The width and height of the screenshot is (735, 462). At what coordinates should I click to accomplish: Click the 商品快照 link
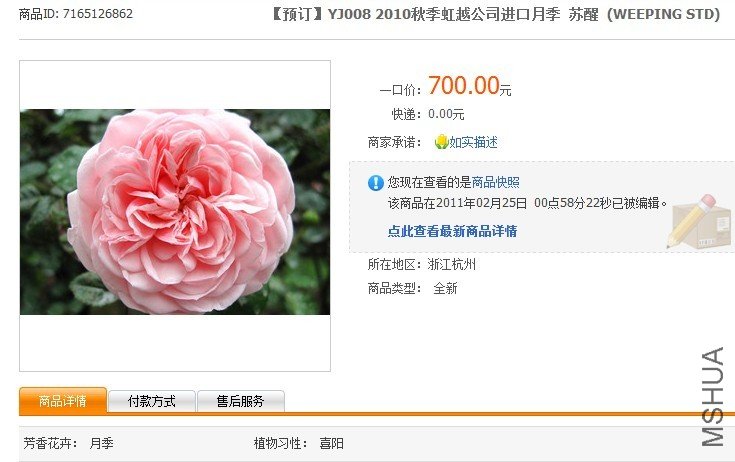(495, 182)
